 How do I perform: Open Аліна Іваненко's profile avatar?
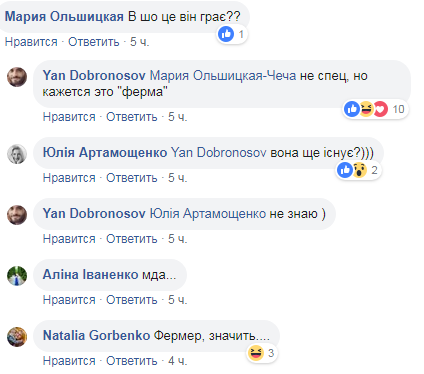(17, 276)
